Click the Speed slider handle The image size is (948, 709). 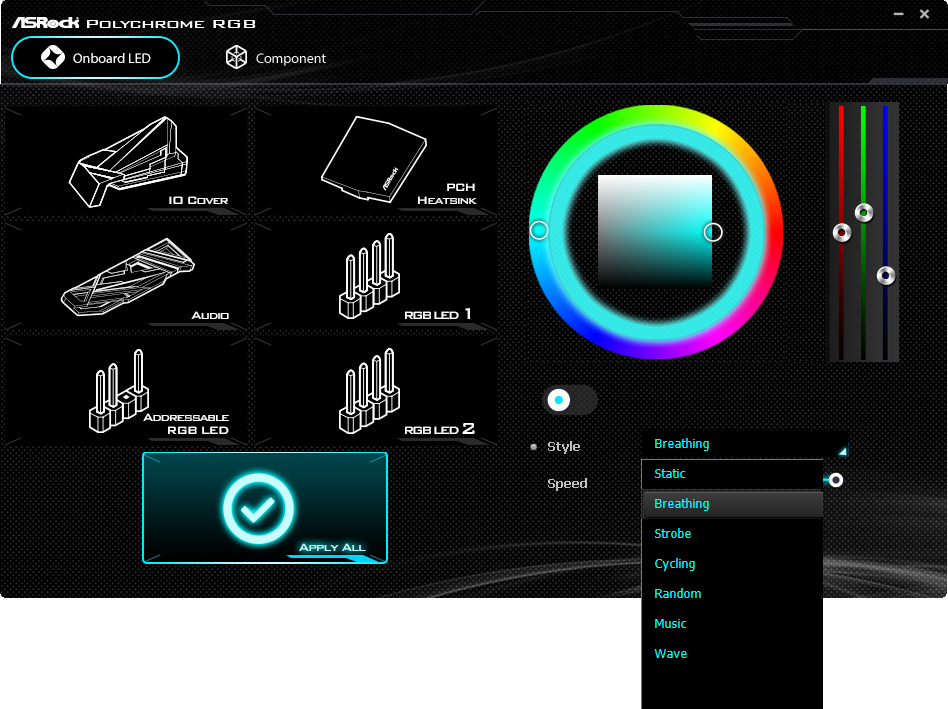coord(836,480)
